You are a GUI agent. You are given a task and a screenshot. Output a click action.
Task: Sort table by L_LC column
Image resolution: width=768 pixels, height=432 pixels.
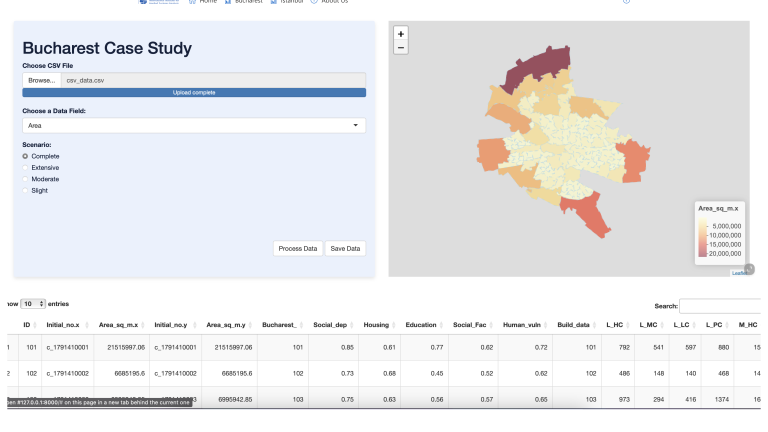(x=684, y=325)
